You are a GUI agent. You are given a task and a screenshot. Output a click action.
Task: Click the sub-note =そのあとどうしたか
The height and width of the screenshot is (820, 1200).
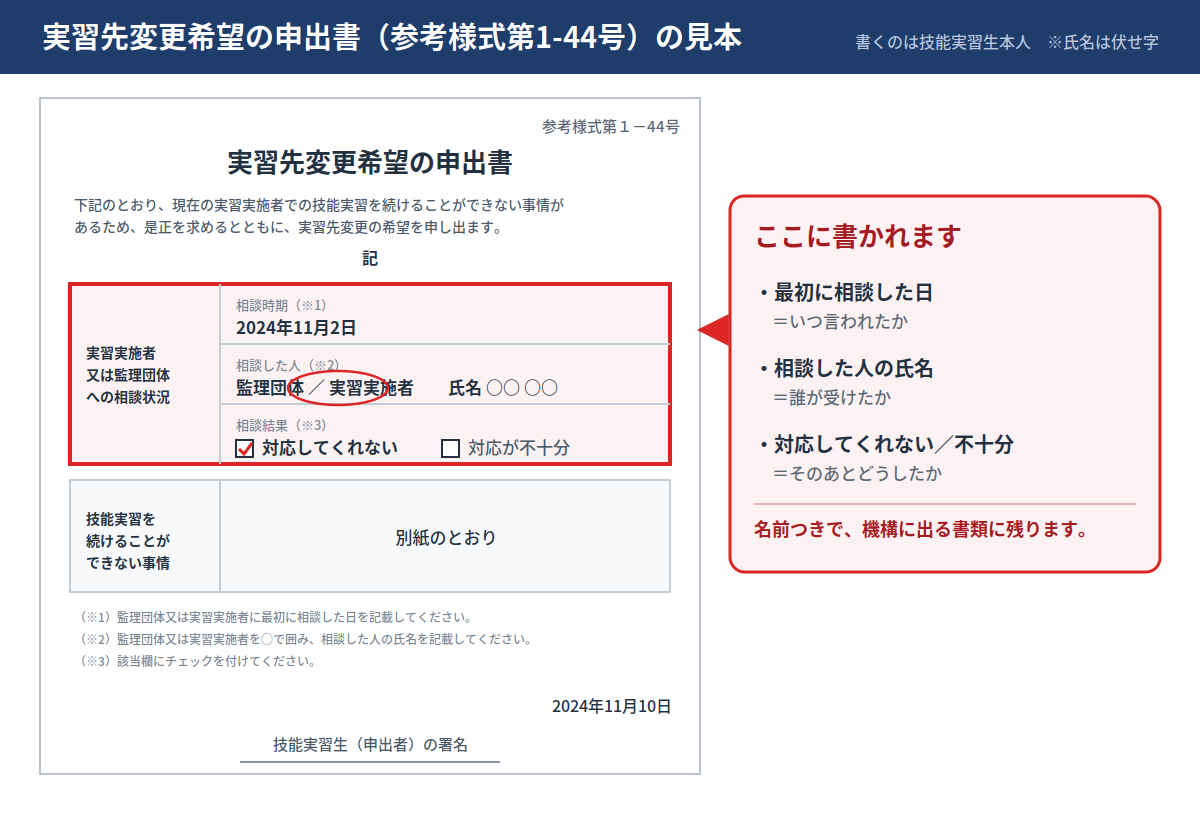click(x=858, y=473)
